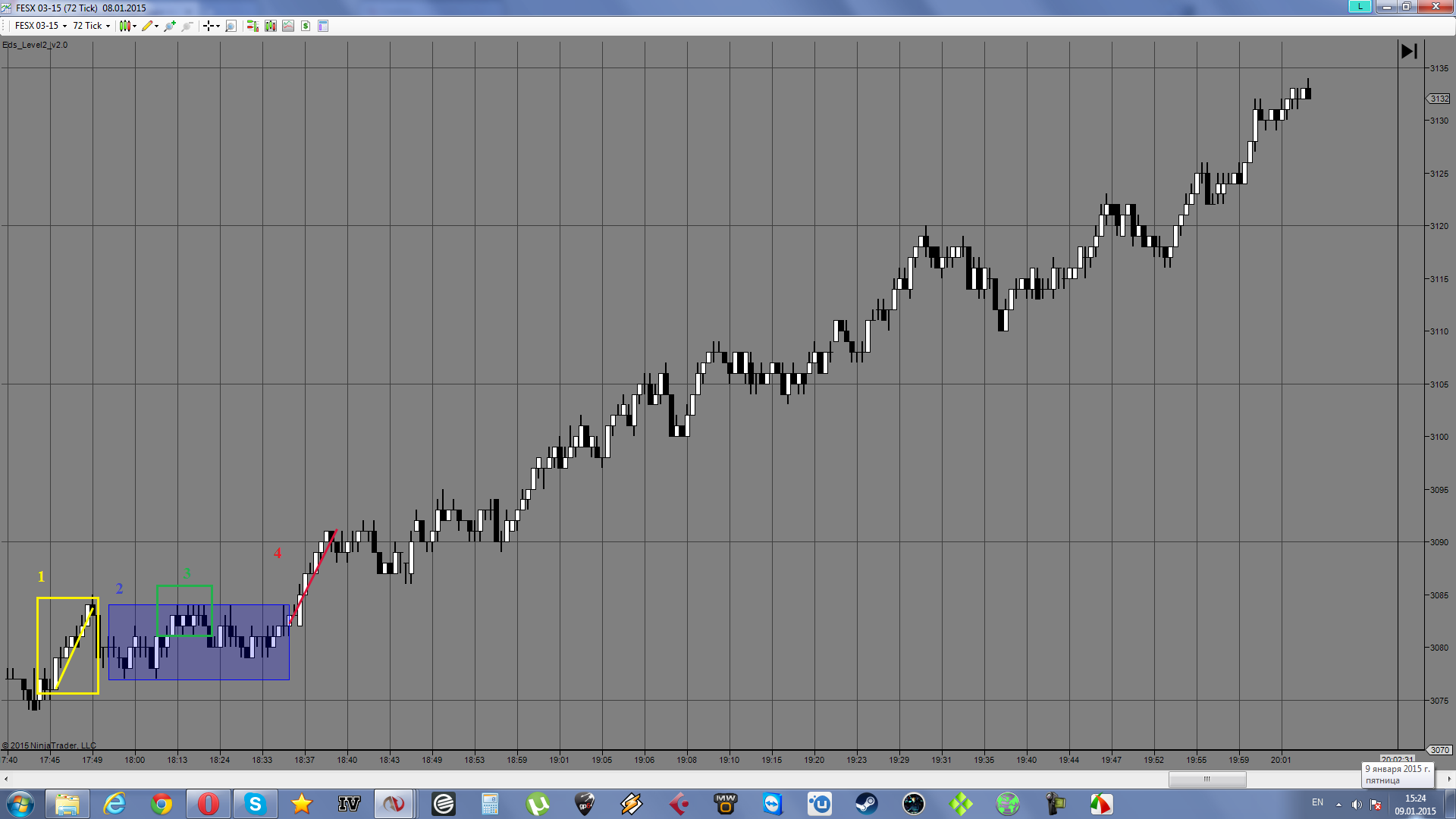1456x819 pixels.
Task: Launch Internet Explorer from taskbar
Action: tap(115, 804)
